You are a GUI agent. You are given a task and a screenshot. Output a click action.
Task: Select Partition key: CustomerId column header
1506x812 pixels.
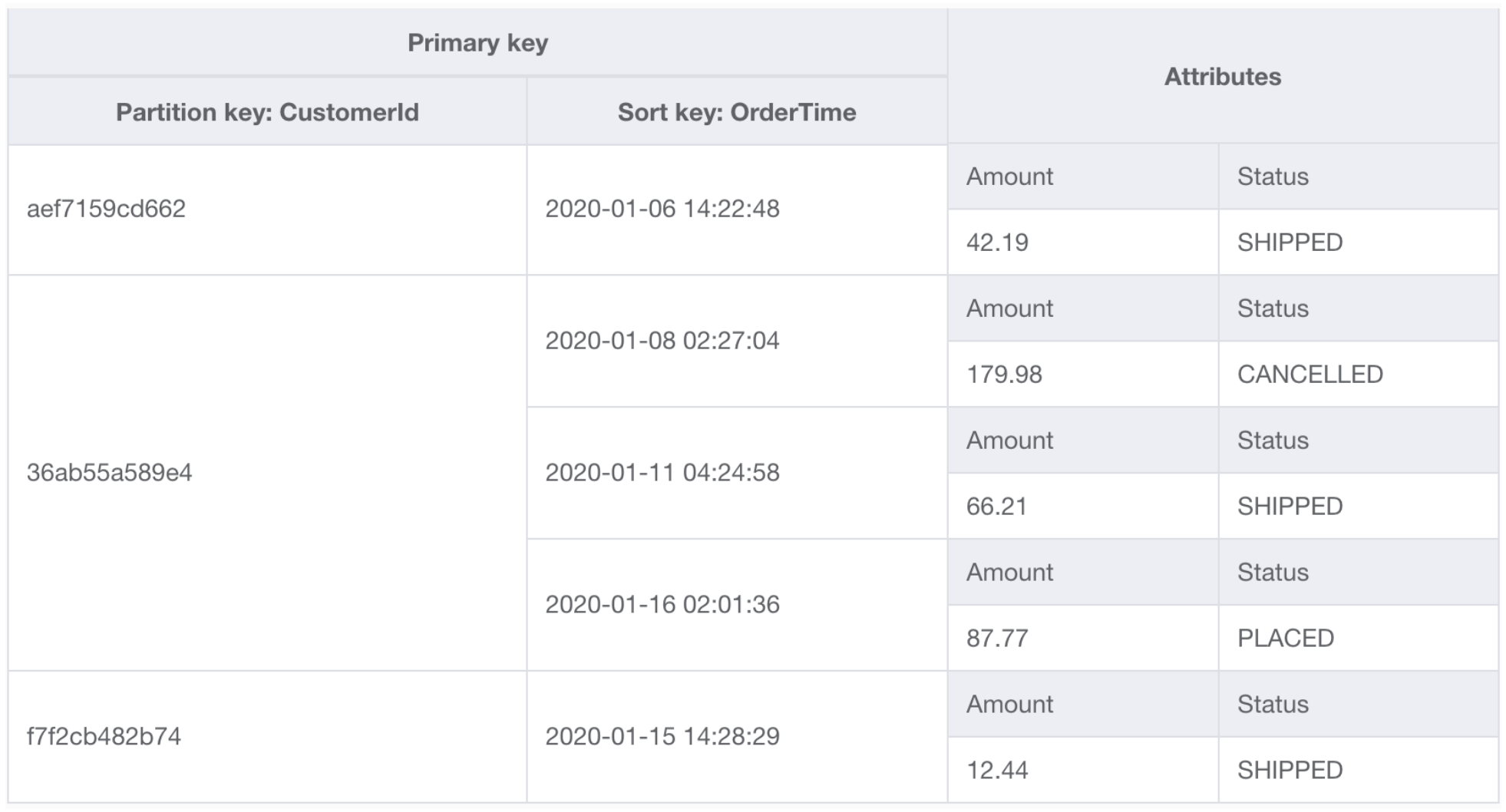267,113
